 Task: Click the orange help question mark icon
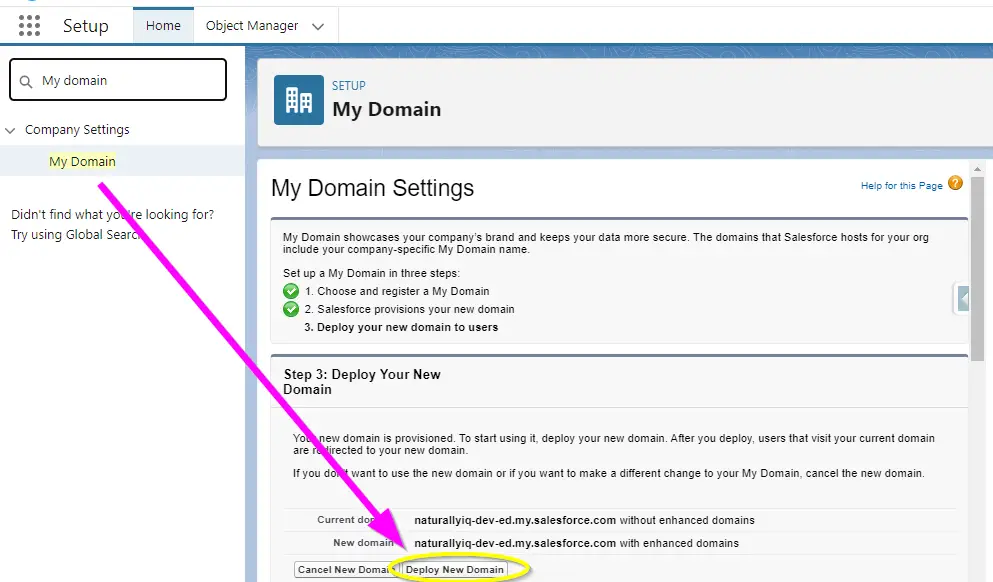[955, 184]
